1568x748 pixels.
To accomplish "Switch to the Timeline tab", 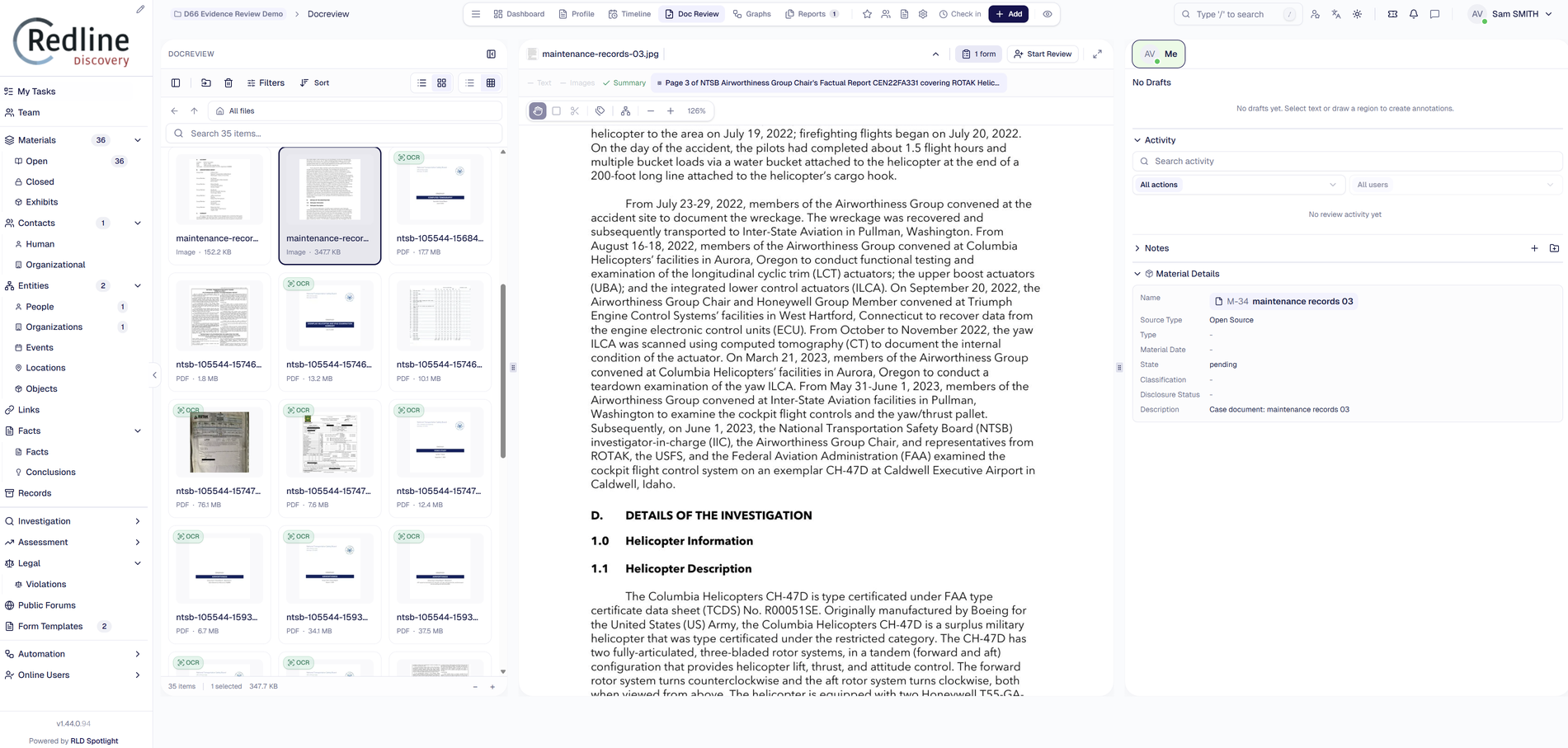I will pos(629,14).
